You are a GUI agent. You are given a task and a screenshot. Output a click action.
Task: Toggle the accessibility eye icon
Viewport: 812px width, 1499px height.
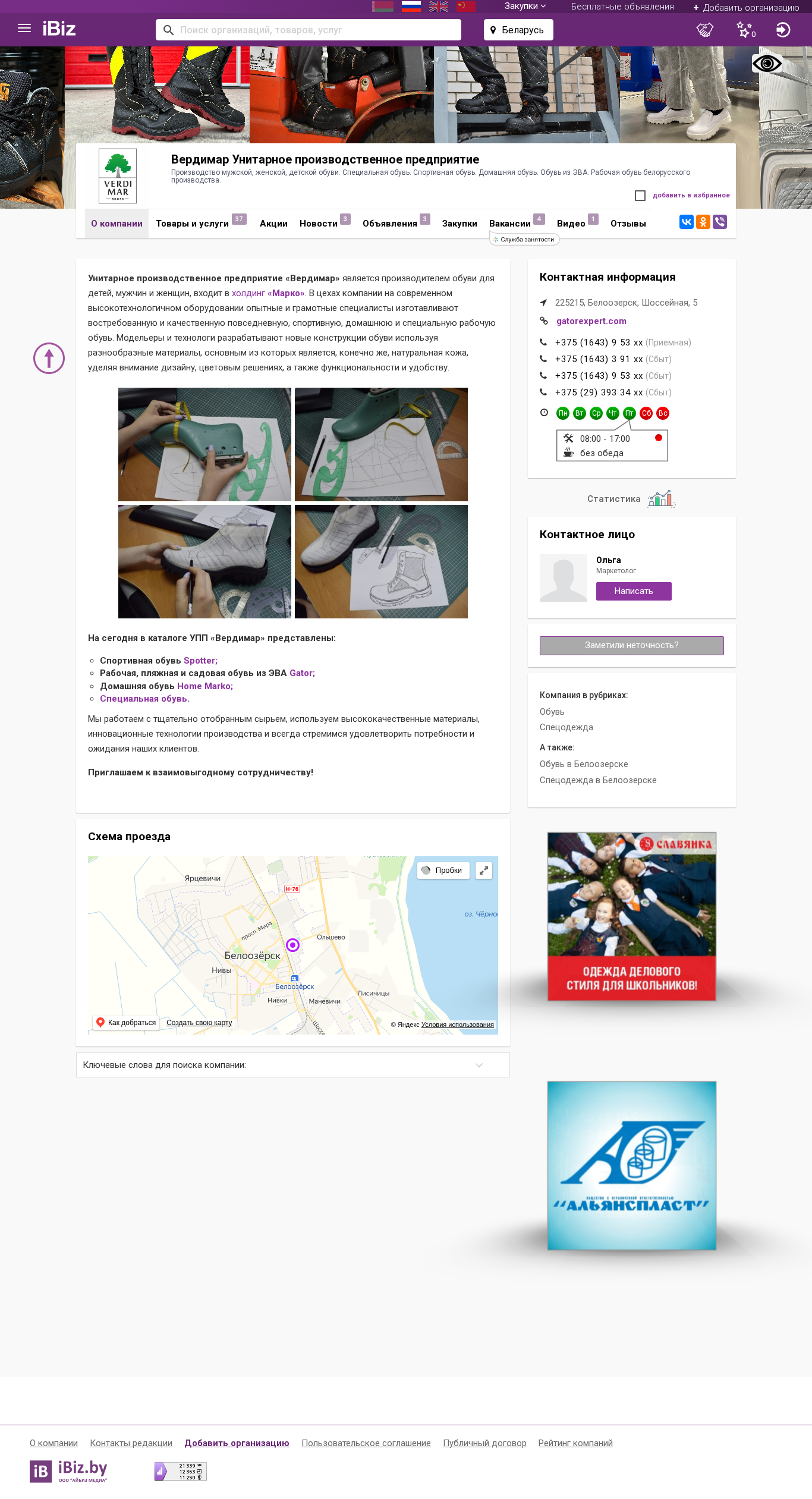click(767, 63)
